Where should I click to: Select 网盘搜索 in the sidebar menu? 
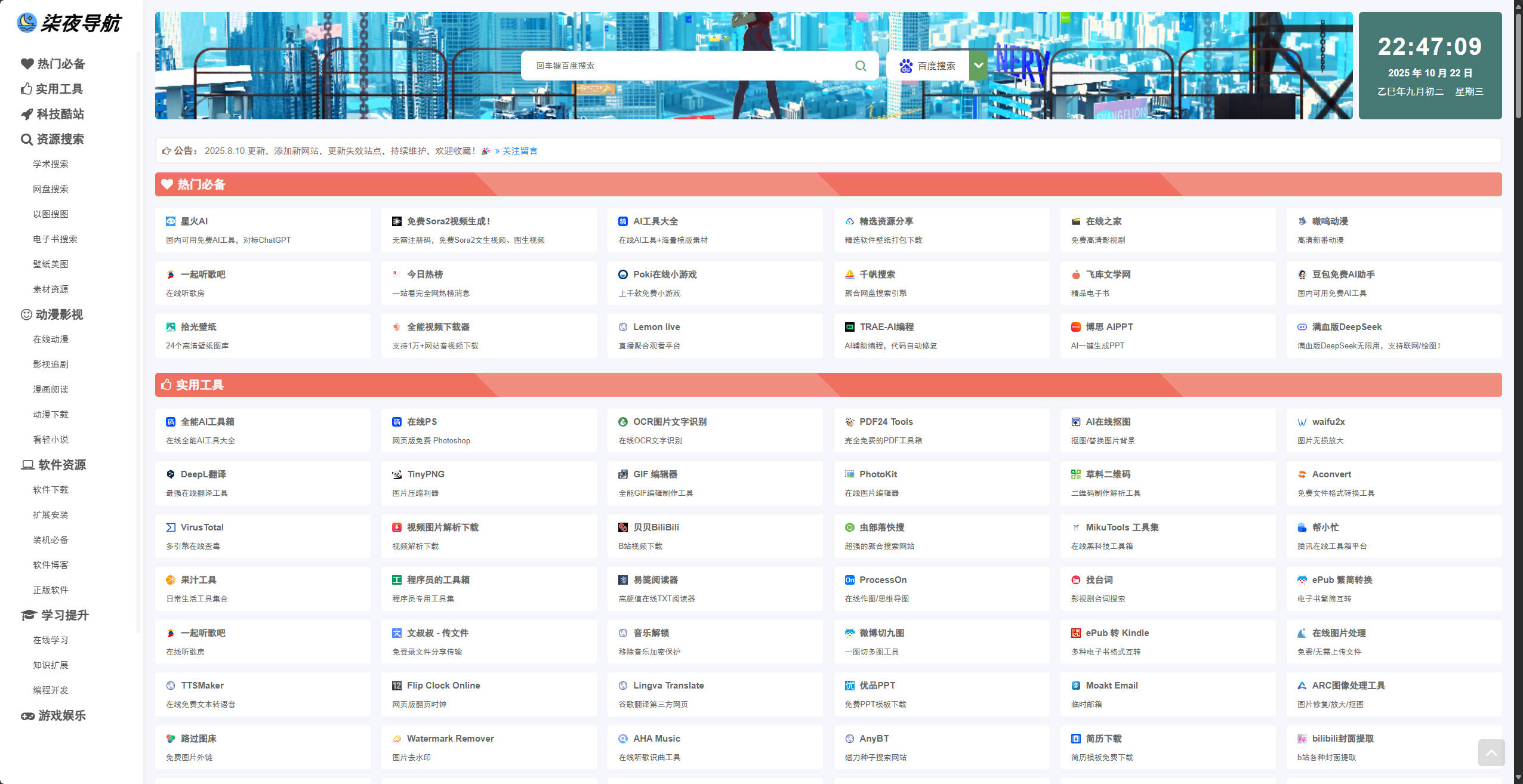[51, 189]
